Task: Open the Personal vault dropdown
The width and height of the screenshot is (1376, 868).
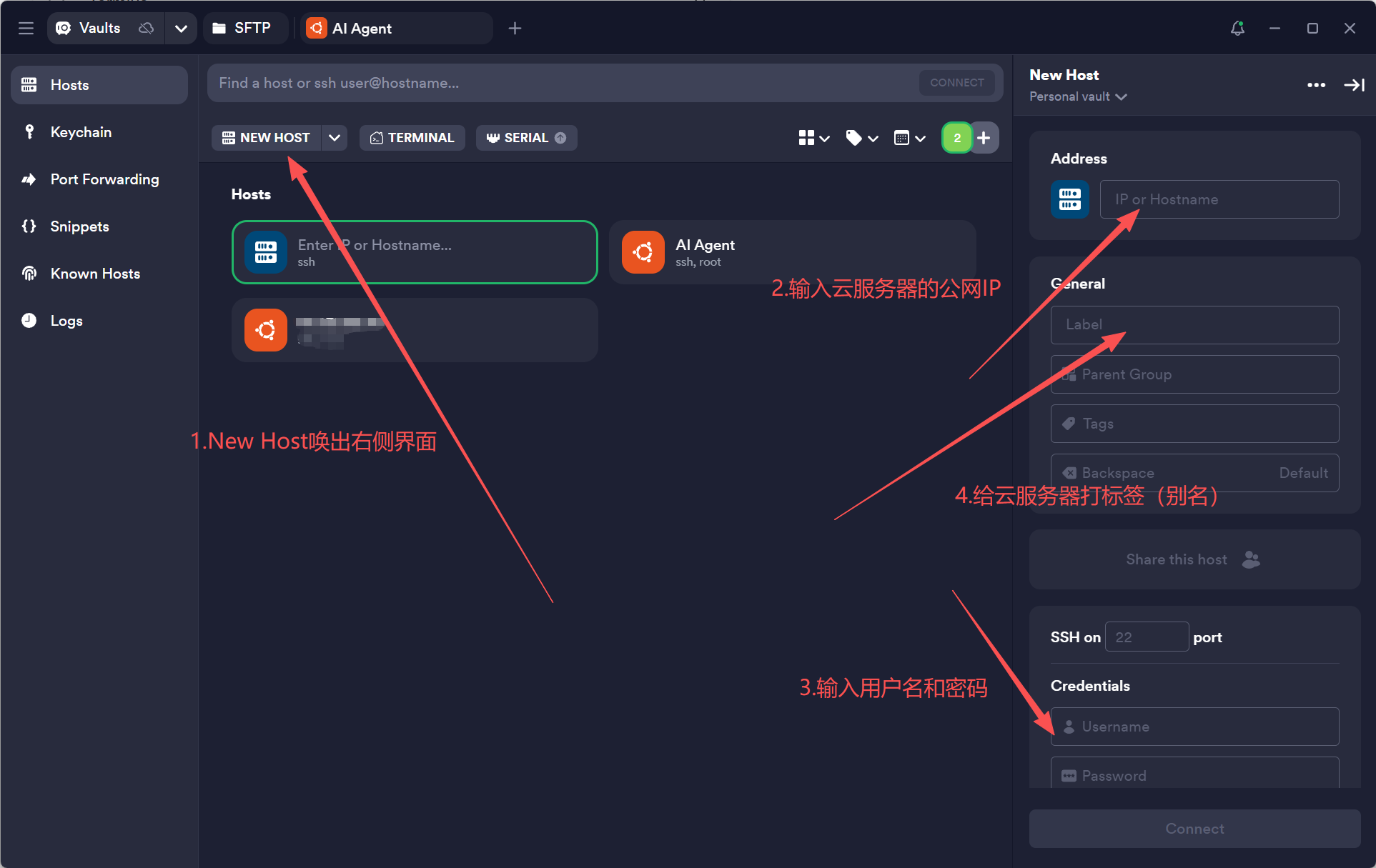Action: 1078,96
